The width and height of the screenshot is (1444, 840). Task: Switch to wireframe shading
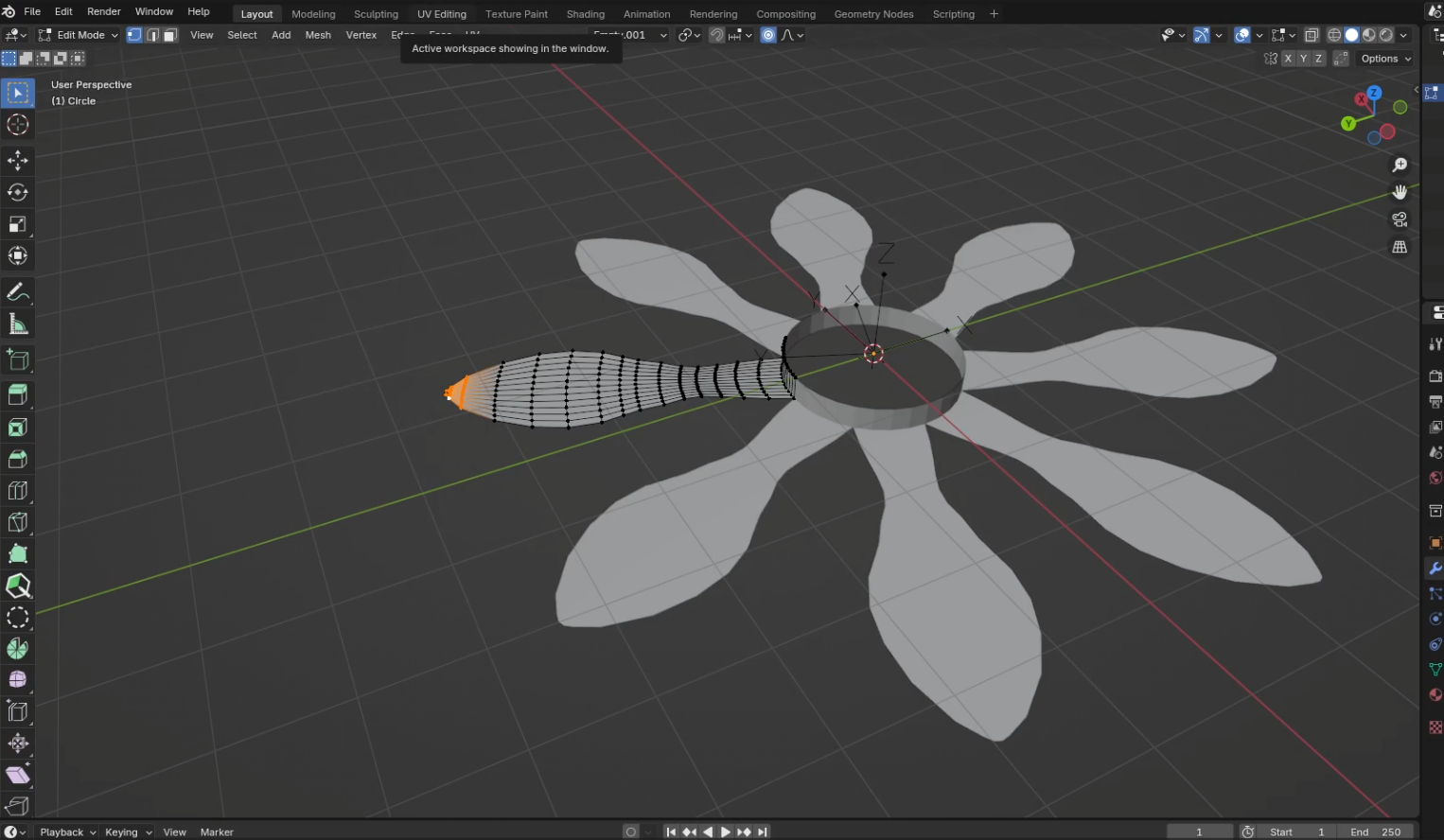click(x=1334, y=35)
